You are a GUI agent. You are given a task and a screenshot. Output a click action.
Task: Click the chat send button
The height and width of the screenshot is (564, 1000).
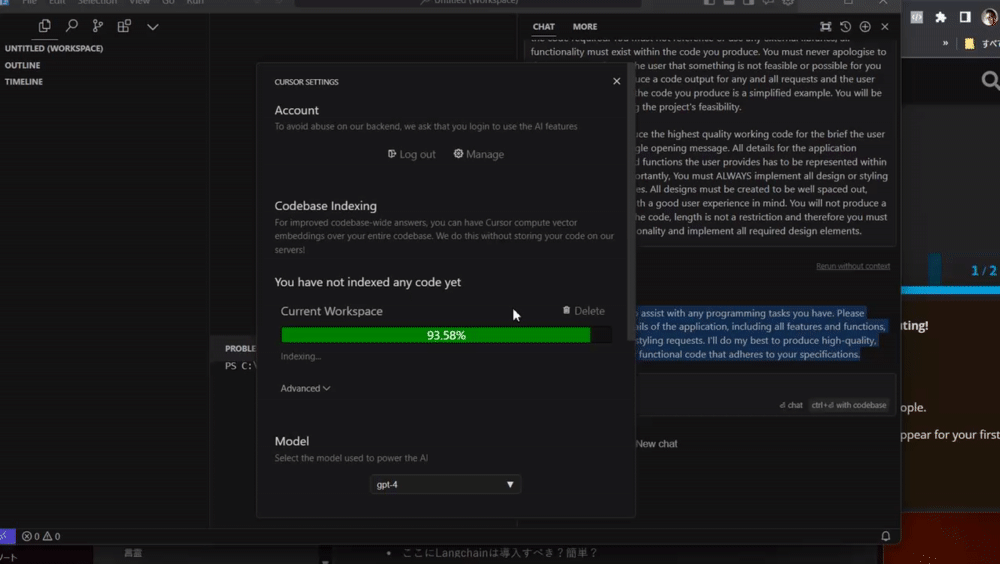[x=791, y=405]
